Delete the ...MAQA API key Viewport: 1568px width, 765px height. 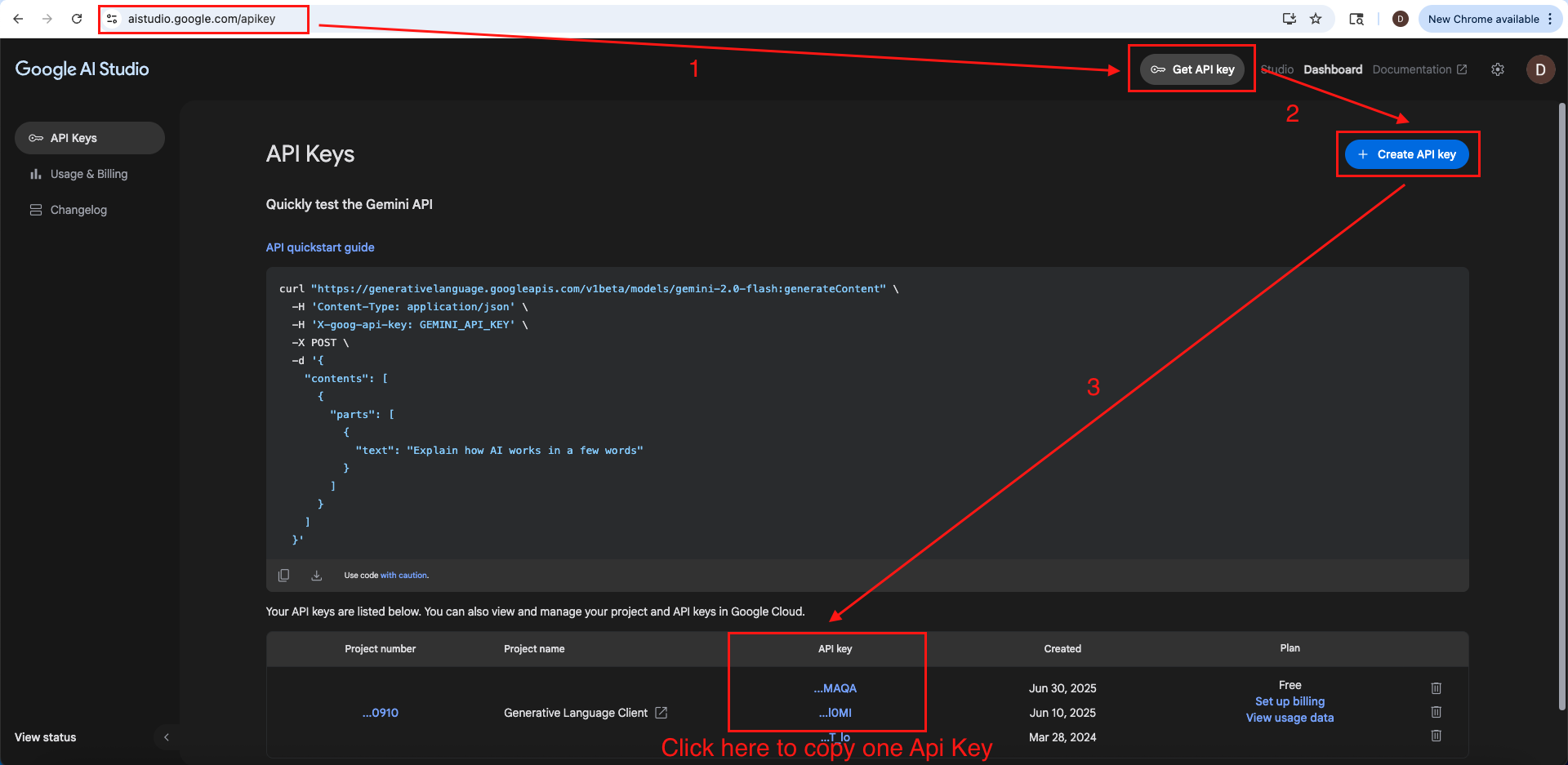pyautogui.click(x=1436, y=688)
